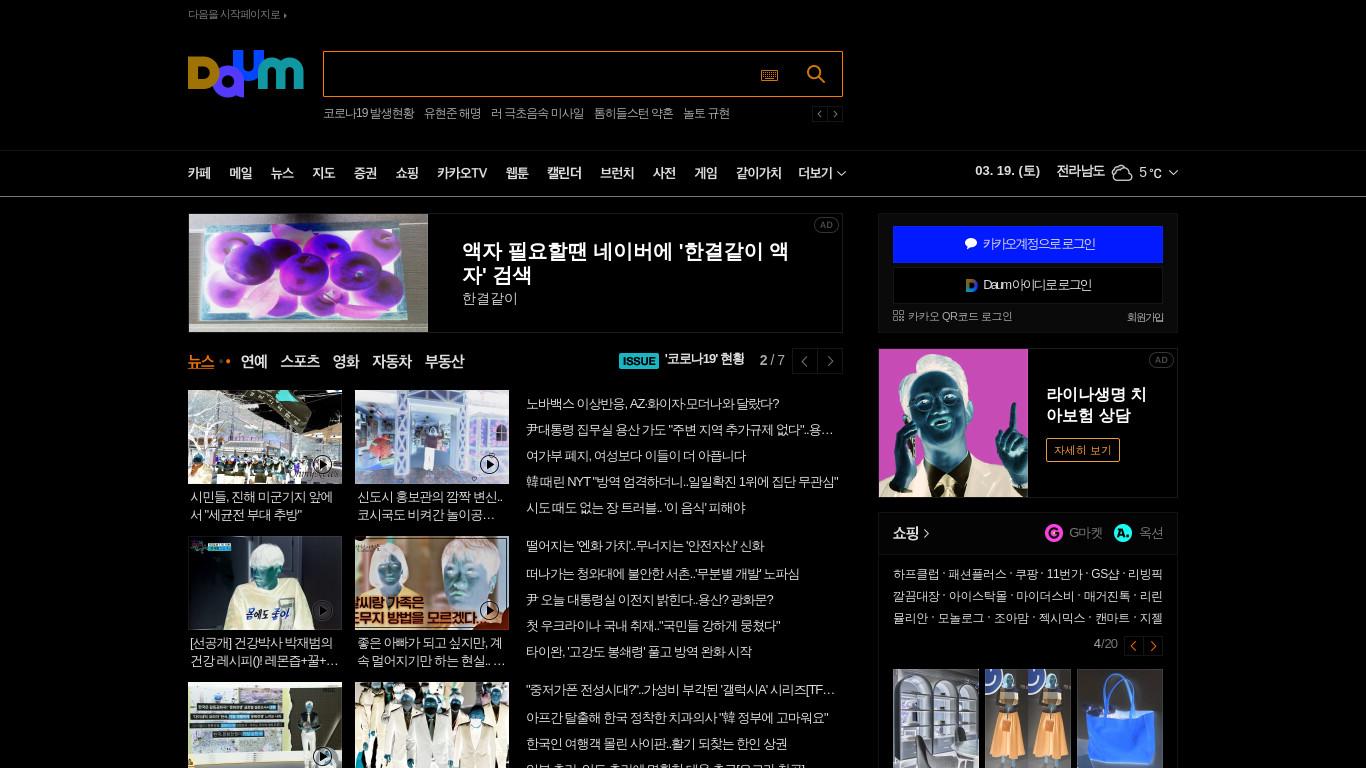Click the magnifier search button
Image resolution: width=1366 pixels, height=768 pixels.
(x=816, y=74)
